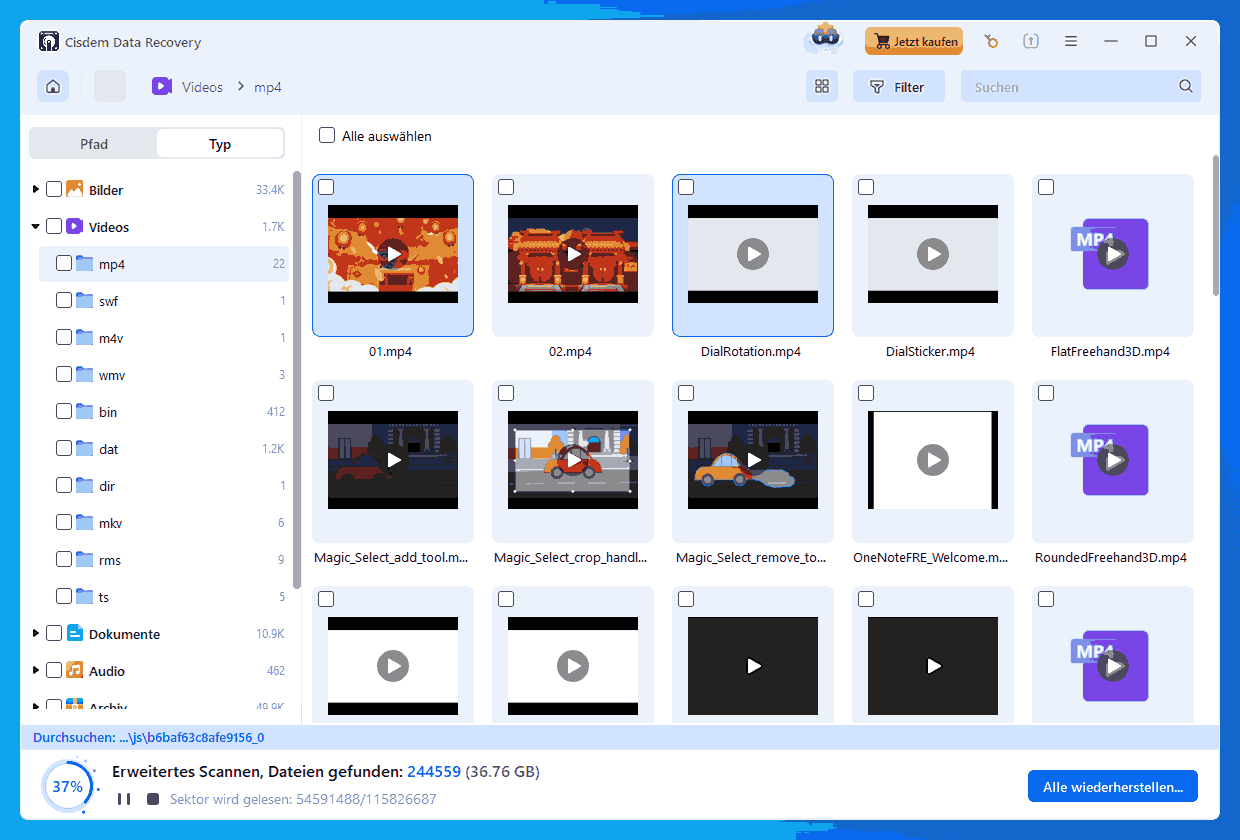Select checkbox for Bilder category
Image resolution: width=1240 pixels, height=840 pixels.
tap(54, 189)
